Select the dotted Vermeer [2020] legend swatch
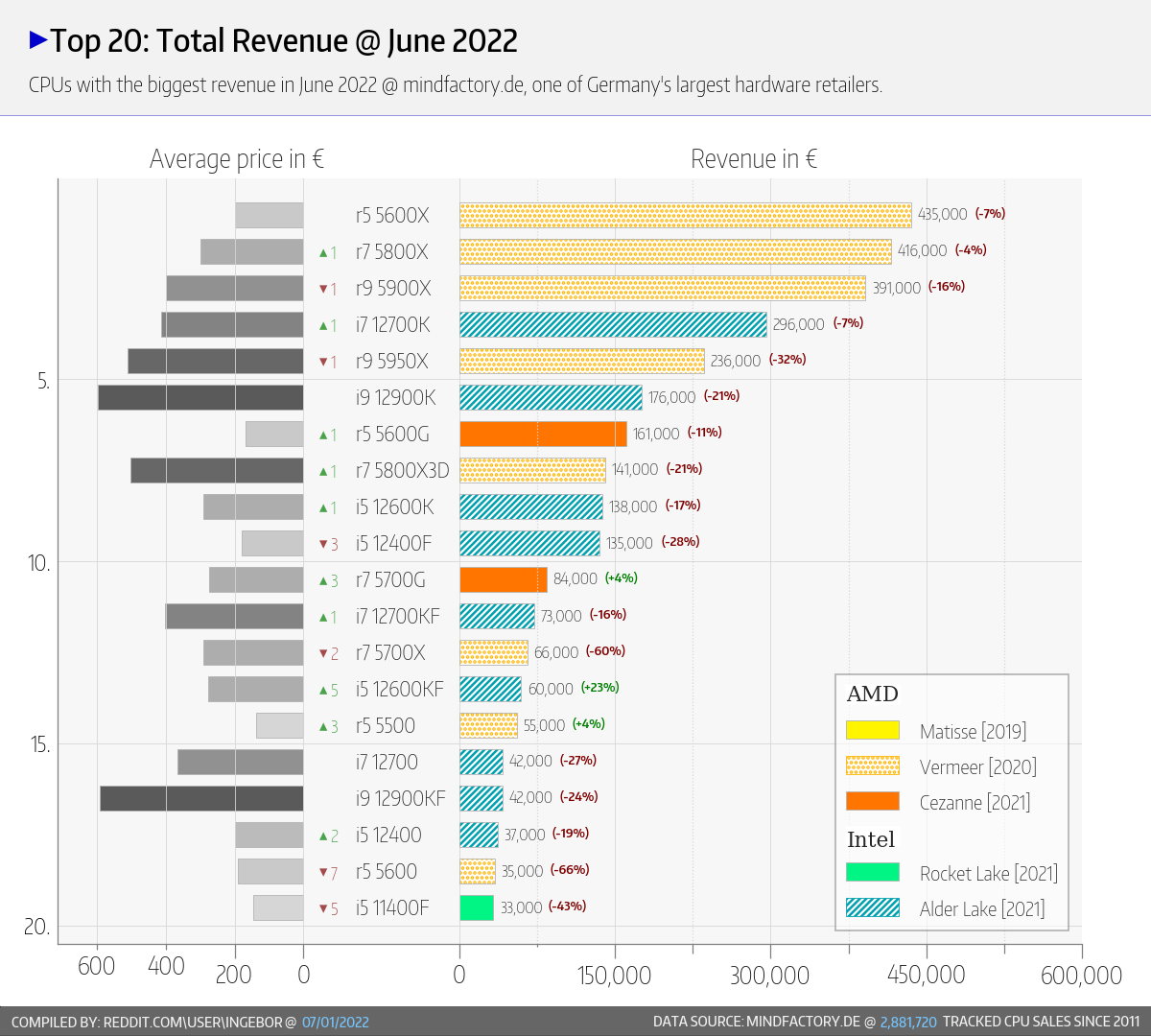 [x=872, y=765]
